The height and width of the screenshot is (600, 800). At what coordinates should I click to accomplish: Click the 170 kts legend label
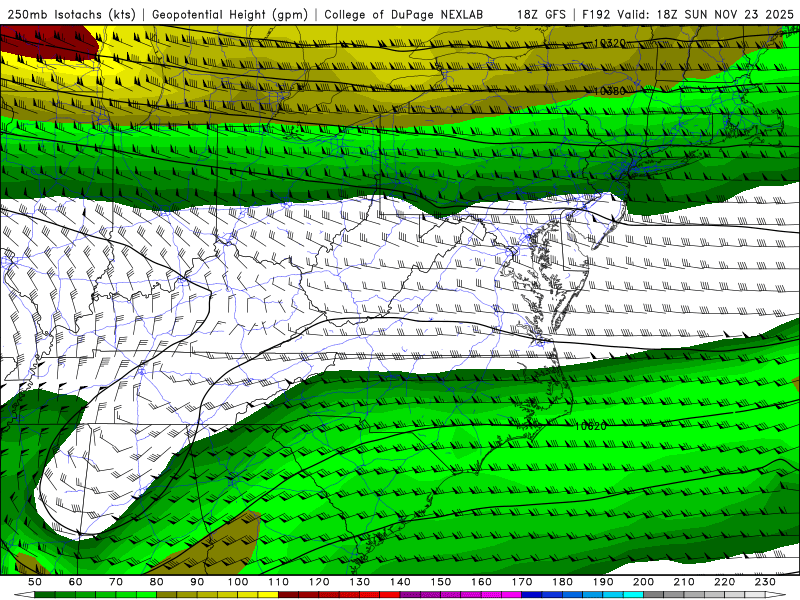[522, 582]
